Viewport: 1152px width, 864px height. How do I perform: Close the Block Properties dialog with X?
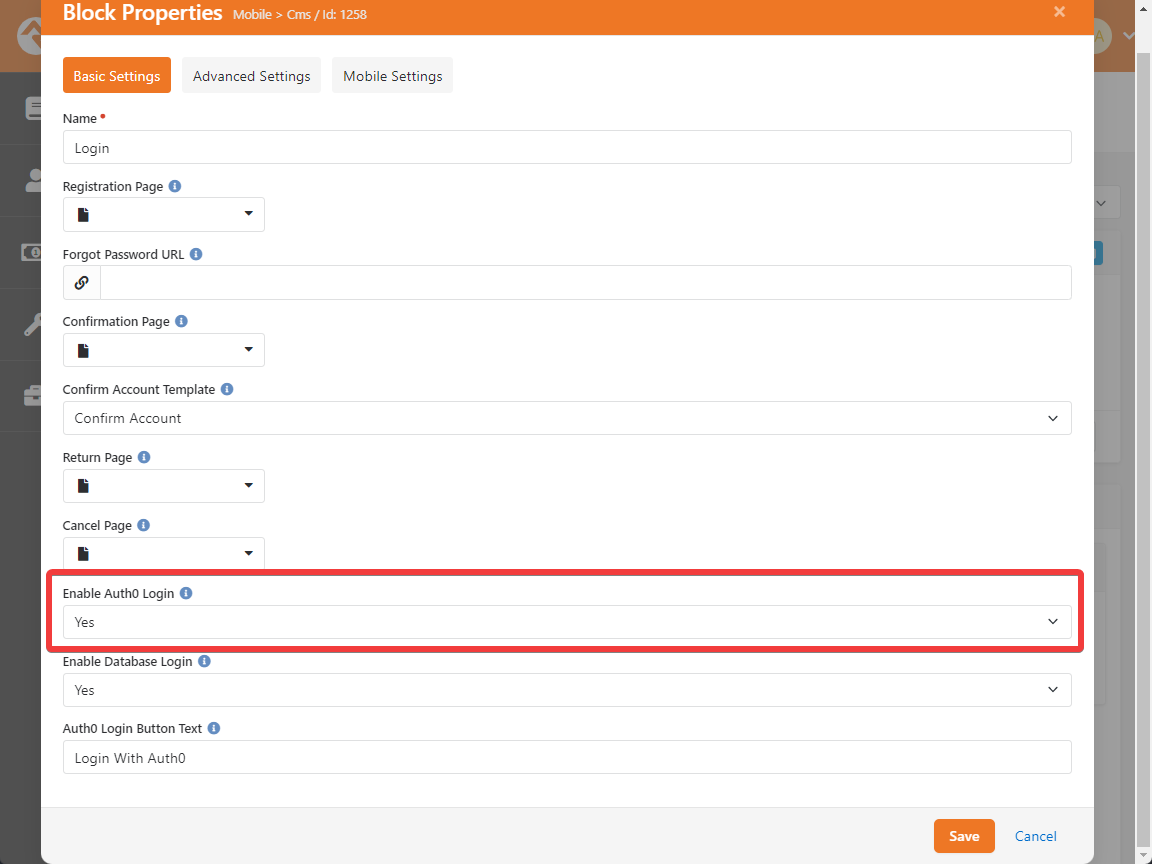pos(1059,12)
